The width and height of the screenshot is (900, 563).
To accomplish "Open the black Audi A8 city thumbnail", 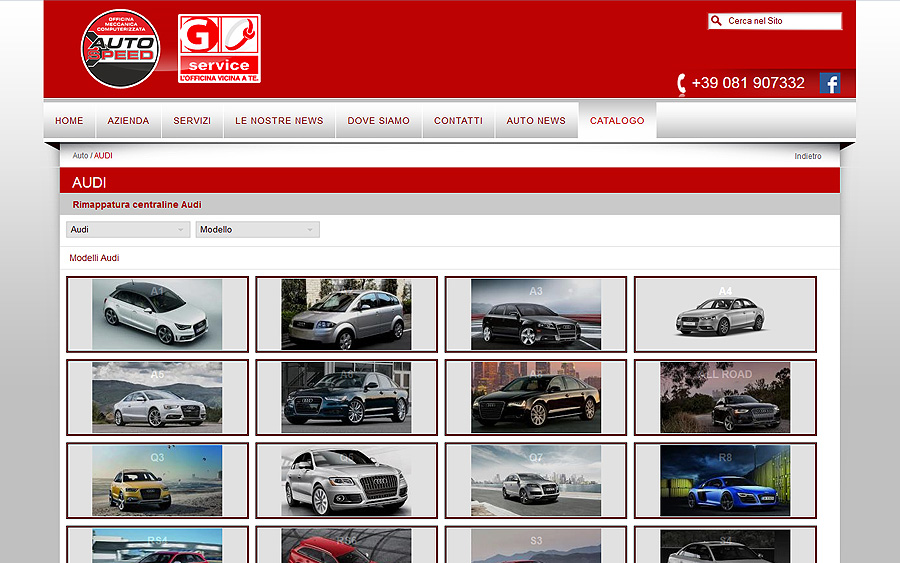I will click(536, 398).
